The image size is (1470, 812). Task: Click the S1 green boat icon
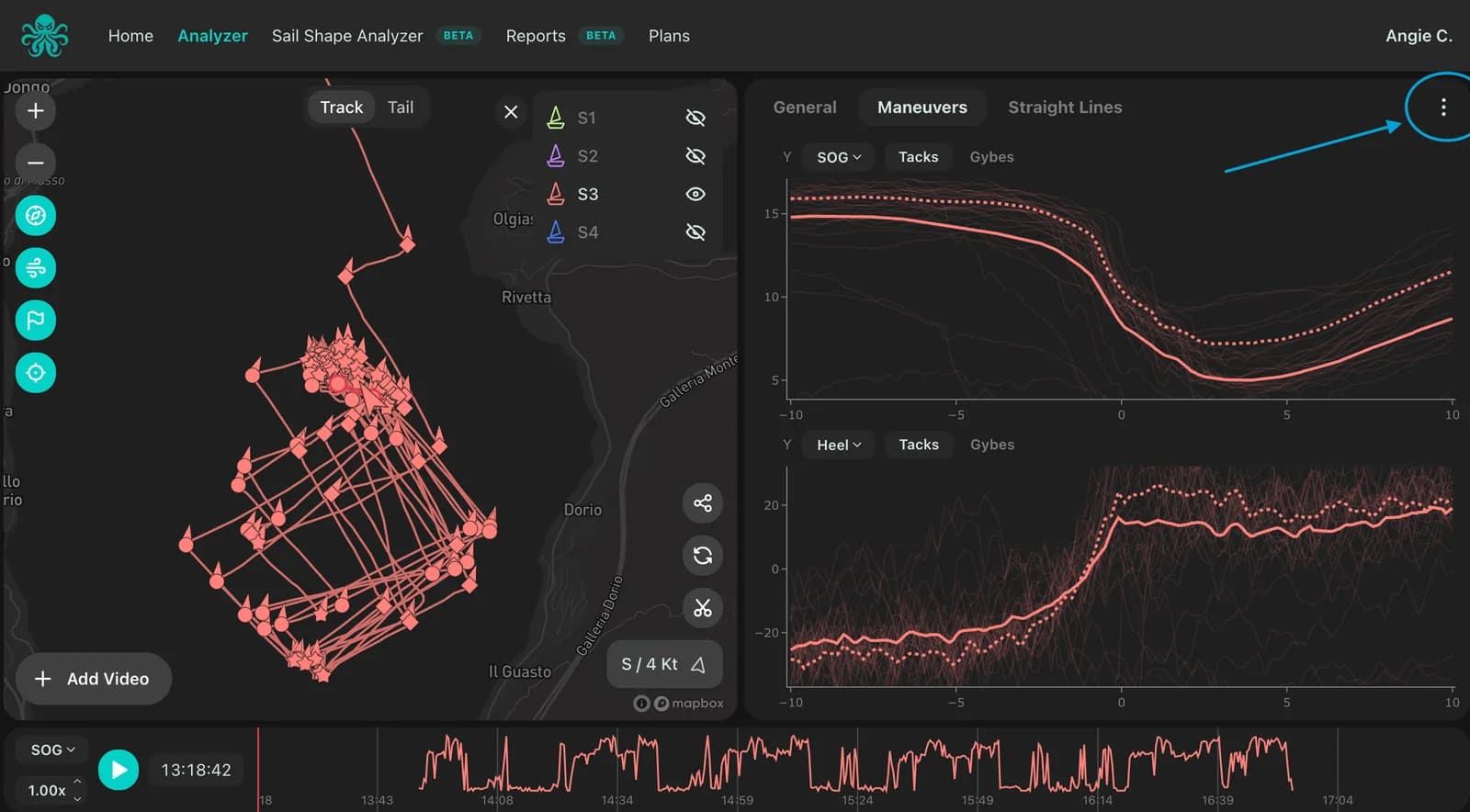(556, 118)
